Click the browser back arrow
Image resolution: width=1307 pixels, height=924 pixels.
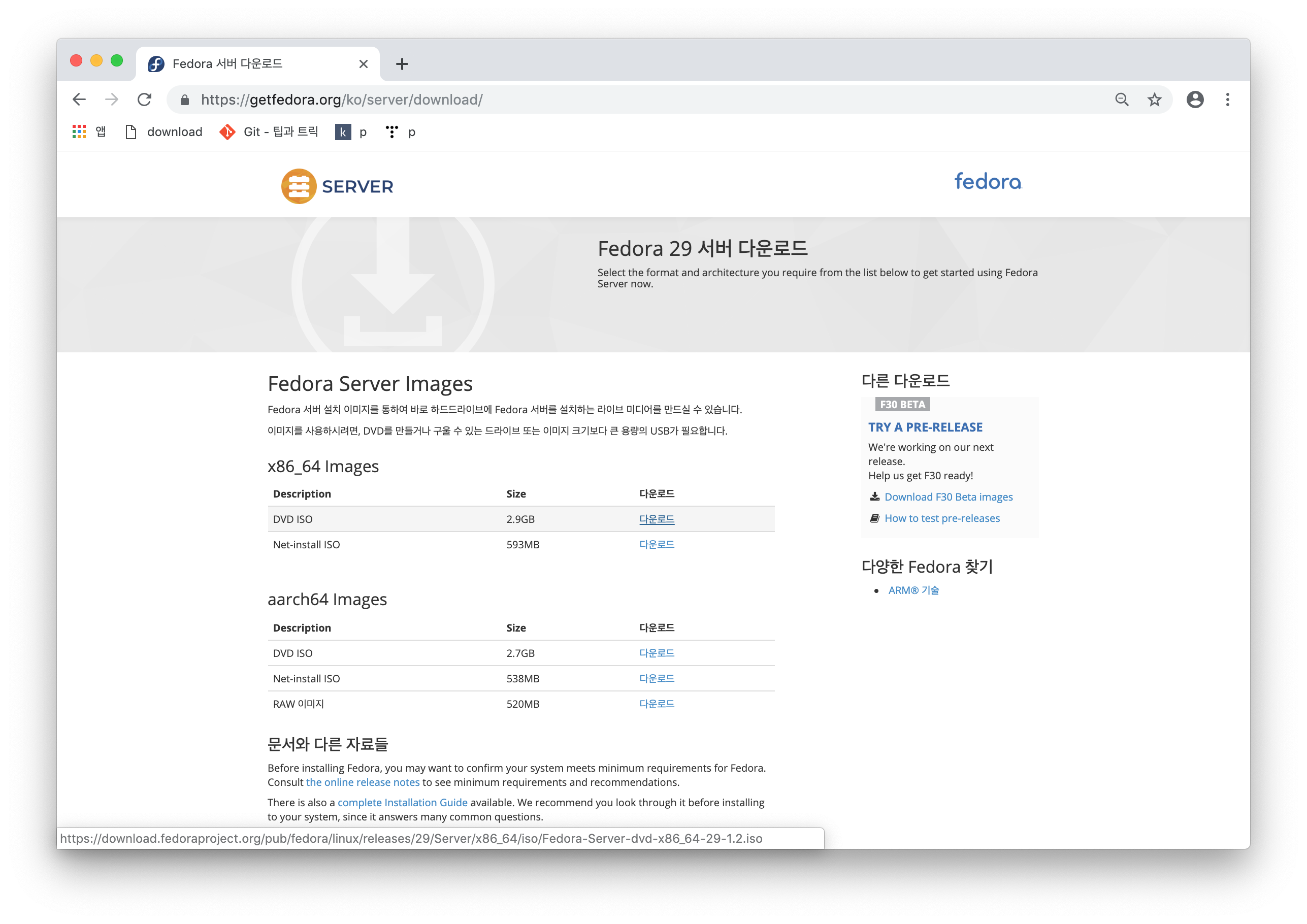79,100
